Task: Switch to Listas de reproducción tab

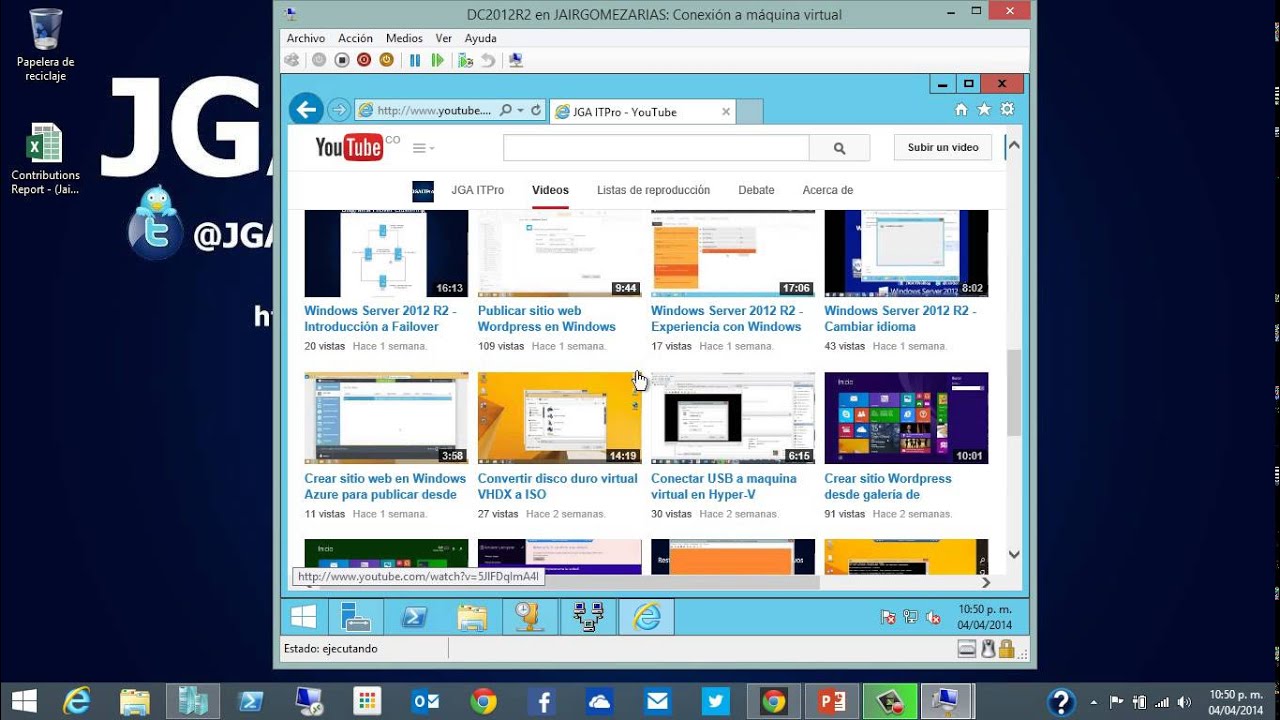Action: click(653, 190)
